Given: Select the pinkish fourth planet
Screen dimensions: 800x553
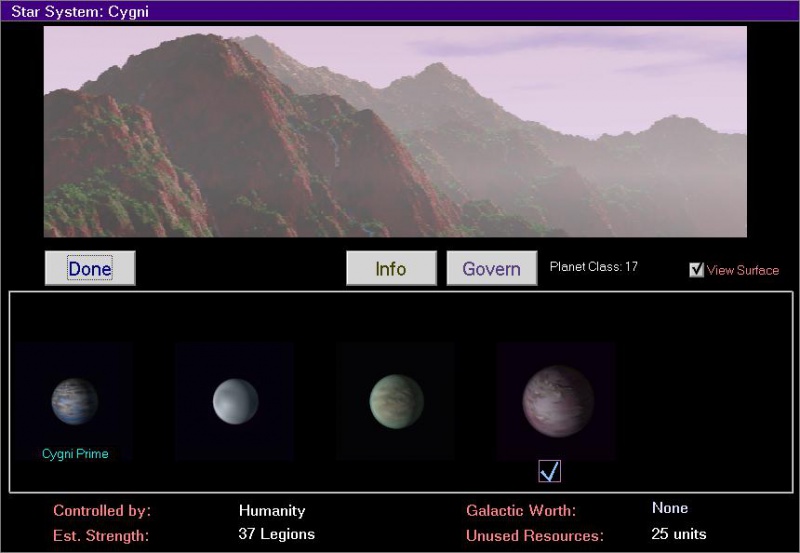Looking at the screenshot, I should coord(557,401).
